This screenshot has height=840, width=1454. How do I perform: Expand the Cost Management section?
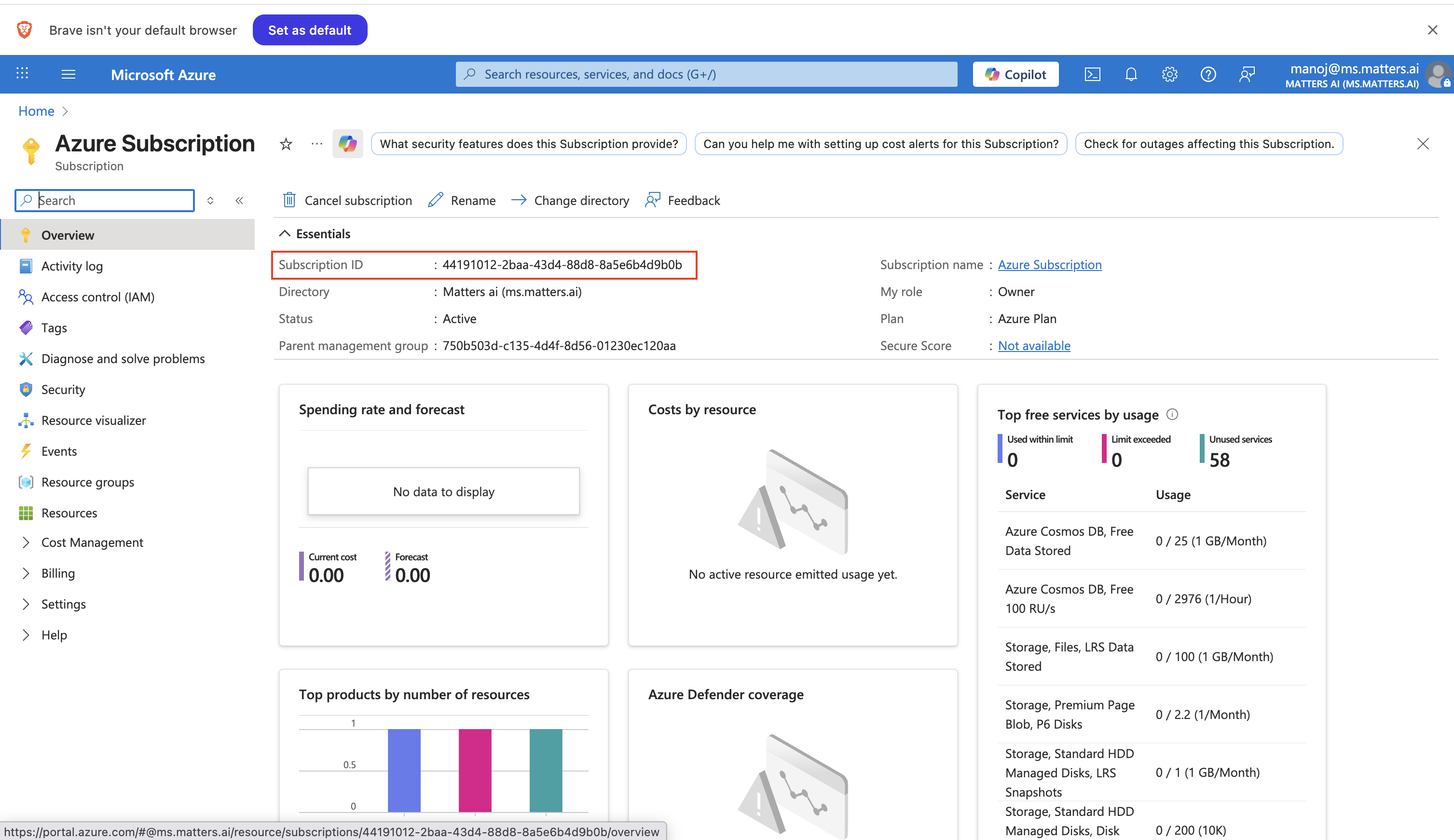[26, 542]
